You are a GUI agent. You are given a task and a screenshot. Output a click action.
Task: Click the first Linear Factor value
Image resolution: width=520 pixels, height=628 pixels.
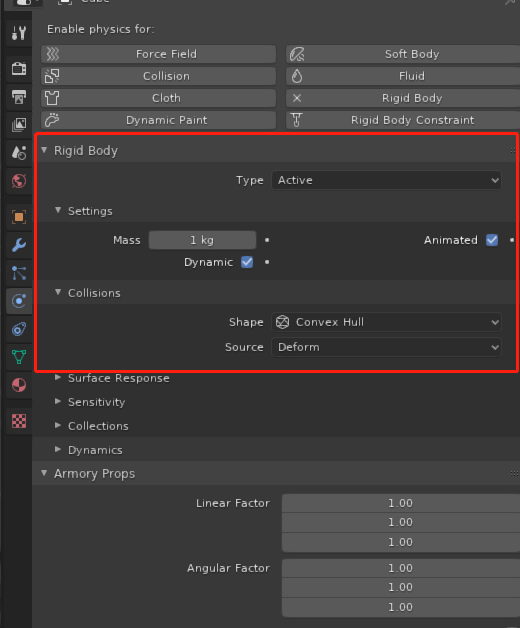click(401, 503)
